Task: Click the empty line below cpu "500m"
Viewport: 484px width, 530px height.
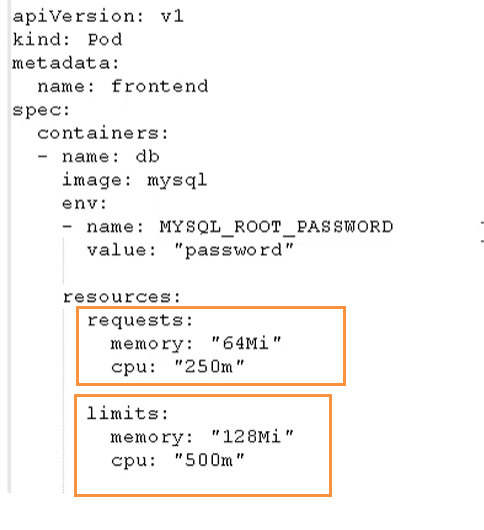Action: tap(203, 482)
